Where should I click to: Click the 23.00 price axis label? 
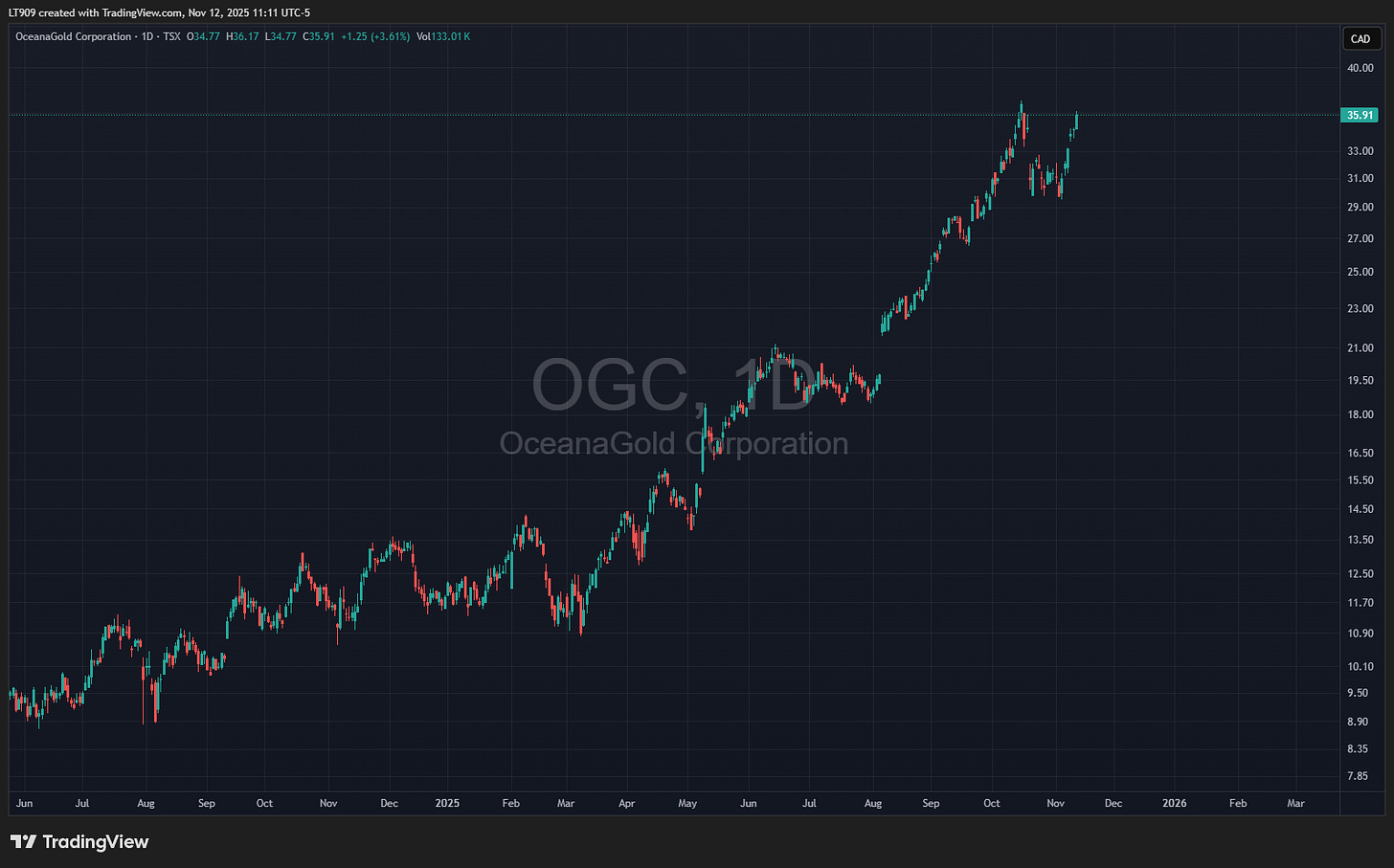coord(1360,308)
